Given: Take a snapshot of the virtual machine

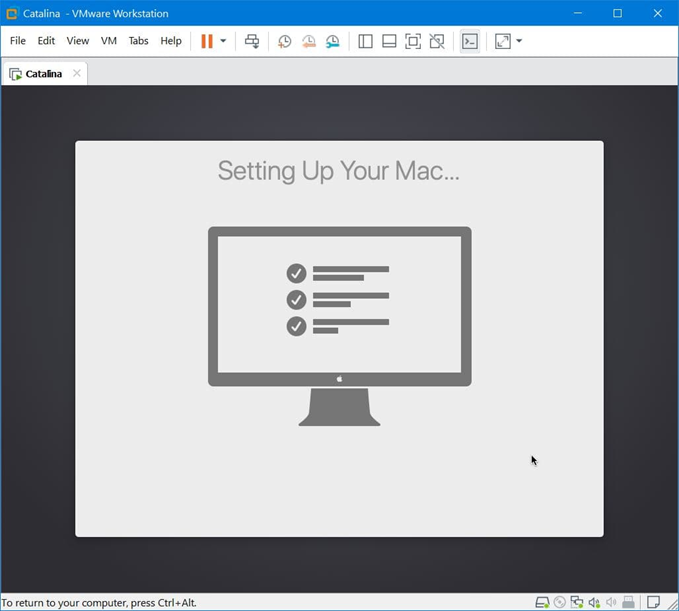Looking at the screenshot, I should click(x=285, y=41).
